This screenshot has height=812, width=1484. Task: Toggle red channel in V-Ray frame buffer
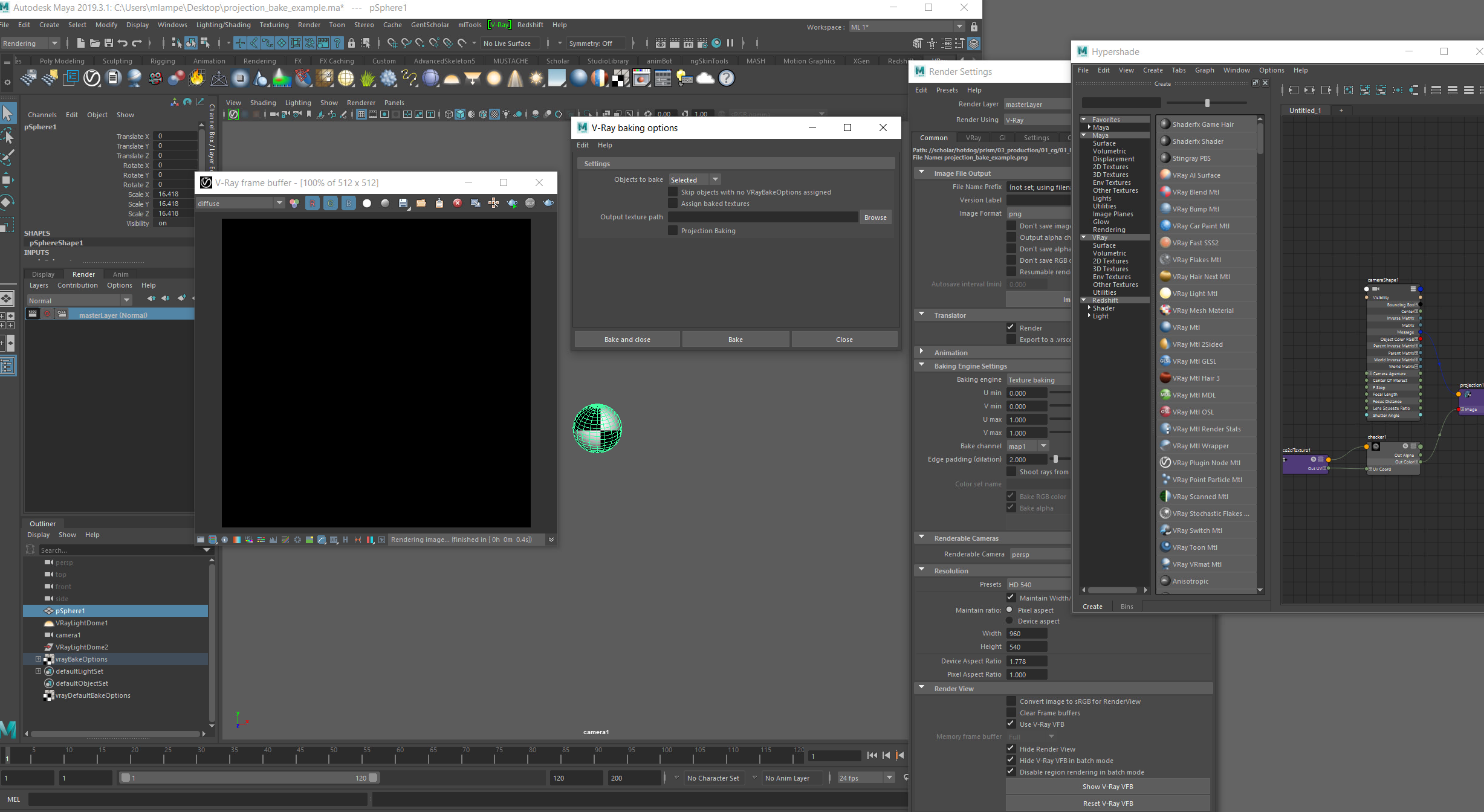pyautogui.click(x=313, y=204)
